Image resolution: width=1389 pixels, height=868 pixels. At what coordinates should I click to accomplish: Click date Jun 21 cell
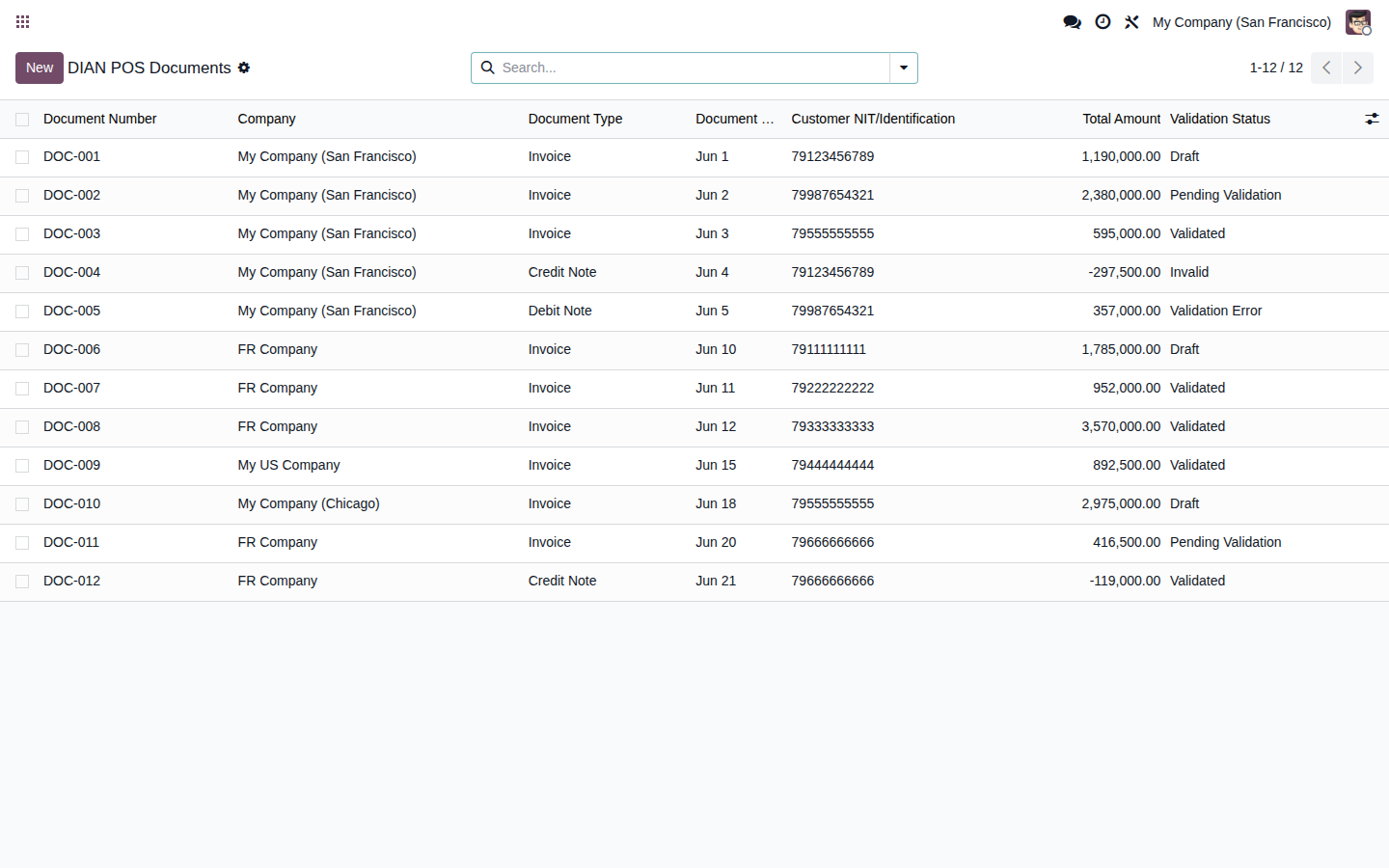click(x=716, y=581)
